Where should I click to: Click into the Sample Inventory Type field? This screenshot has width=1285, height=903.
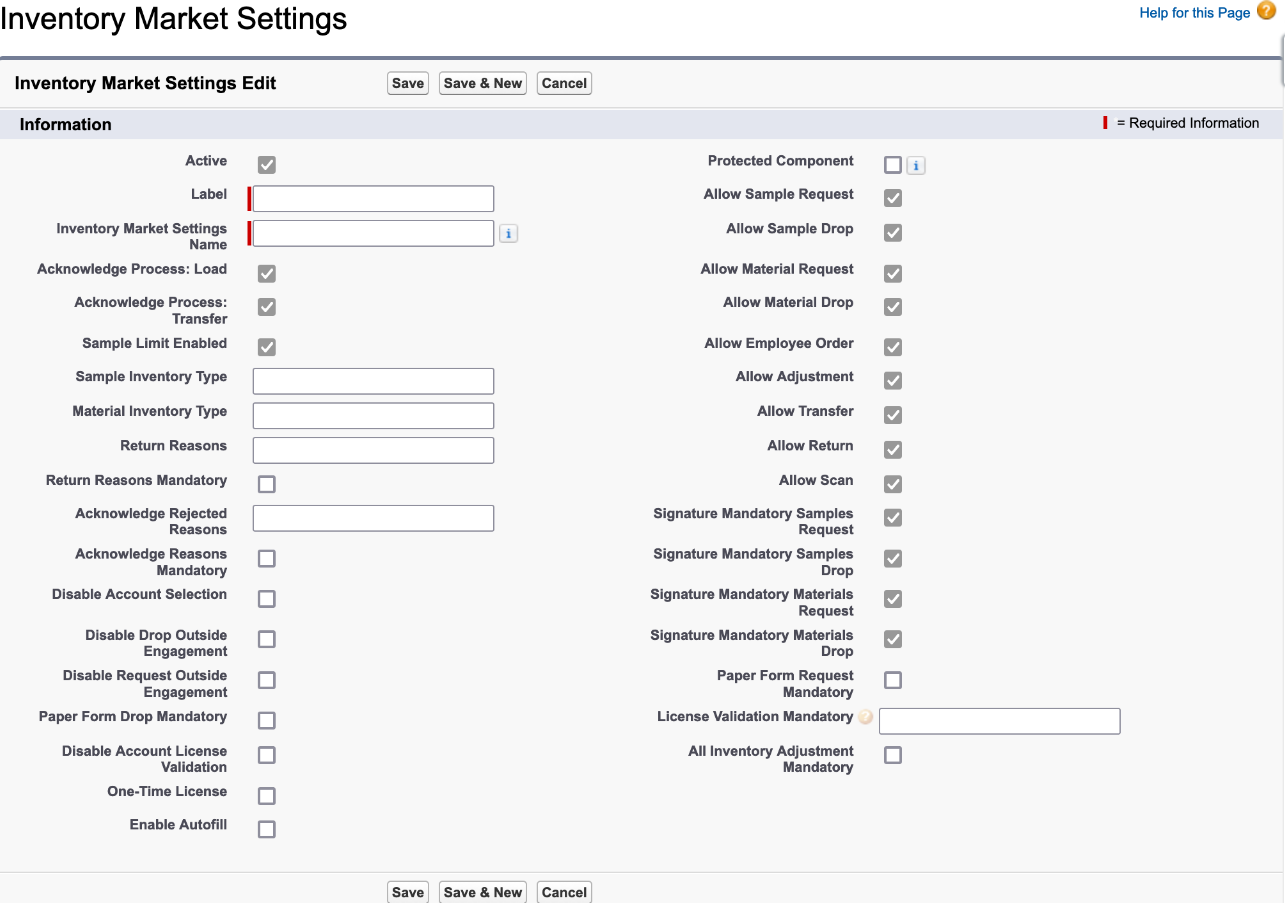pyautogui.click(x=373, y=381)
